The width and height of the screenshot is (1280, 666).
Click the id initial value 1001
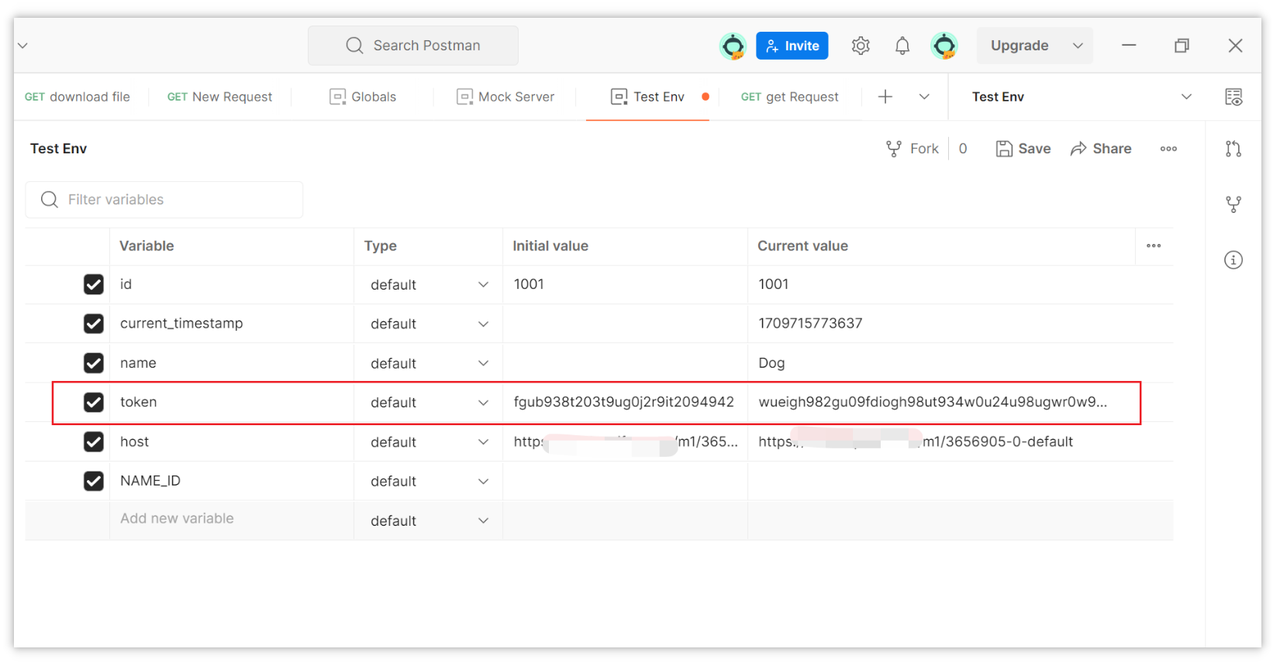(x=529, y=285)
